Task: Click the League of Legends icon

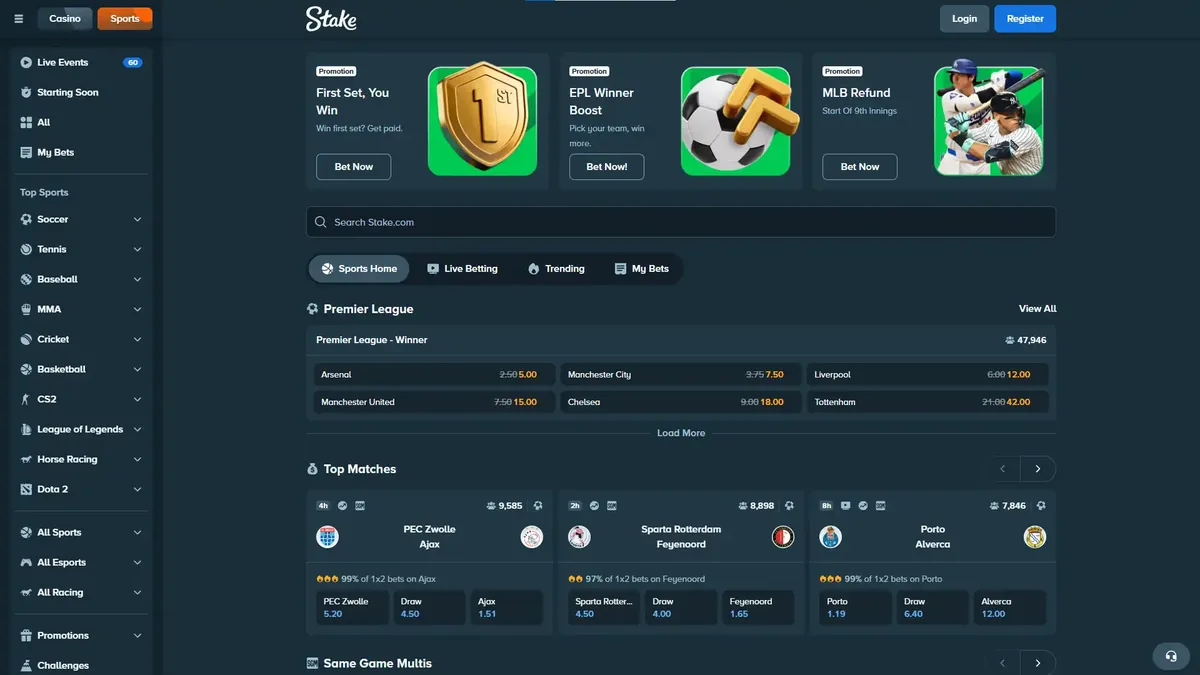Action: (27, 429)
